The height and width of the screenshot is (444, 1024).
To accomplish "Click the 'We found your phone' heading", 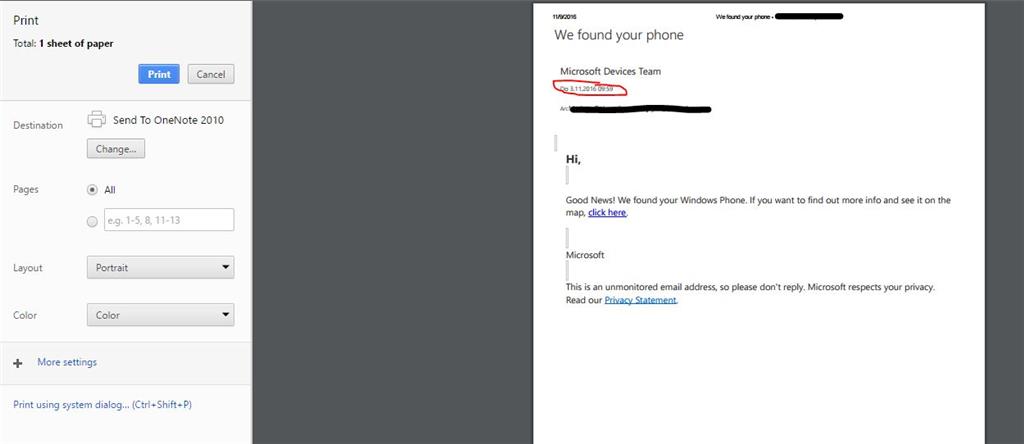I will (619, 35).
